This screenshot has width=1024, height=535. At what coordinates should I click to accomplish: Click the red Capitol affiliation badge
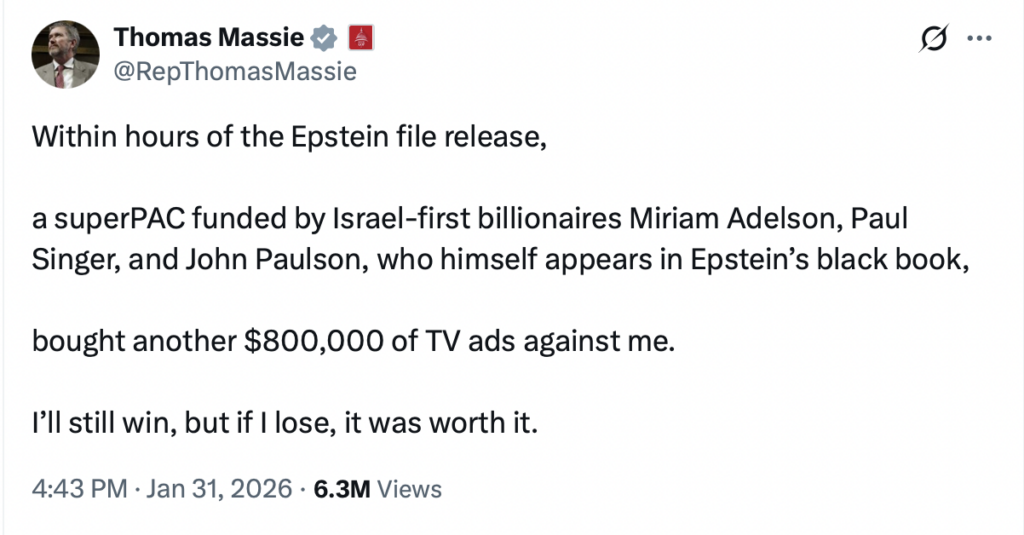click(359, 39)
